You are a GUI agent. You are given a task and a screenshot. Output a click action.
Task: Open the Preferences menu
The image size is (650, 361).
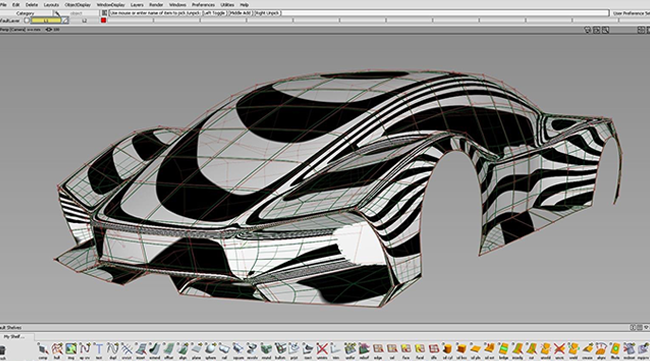click(203, 5)
